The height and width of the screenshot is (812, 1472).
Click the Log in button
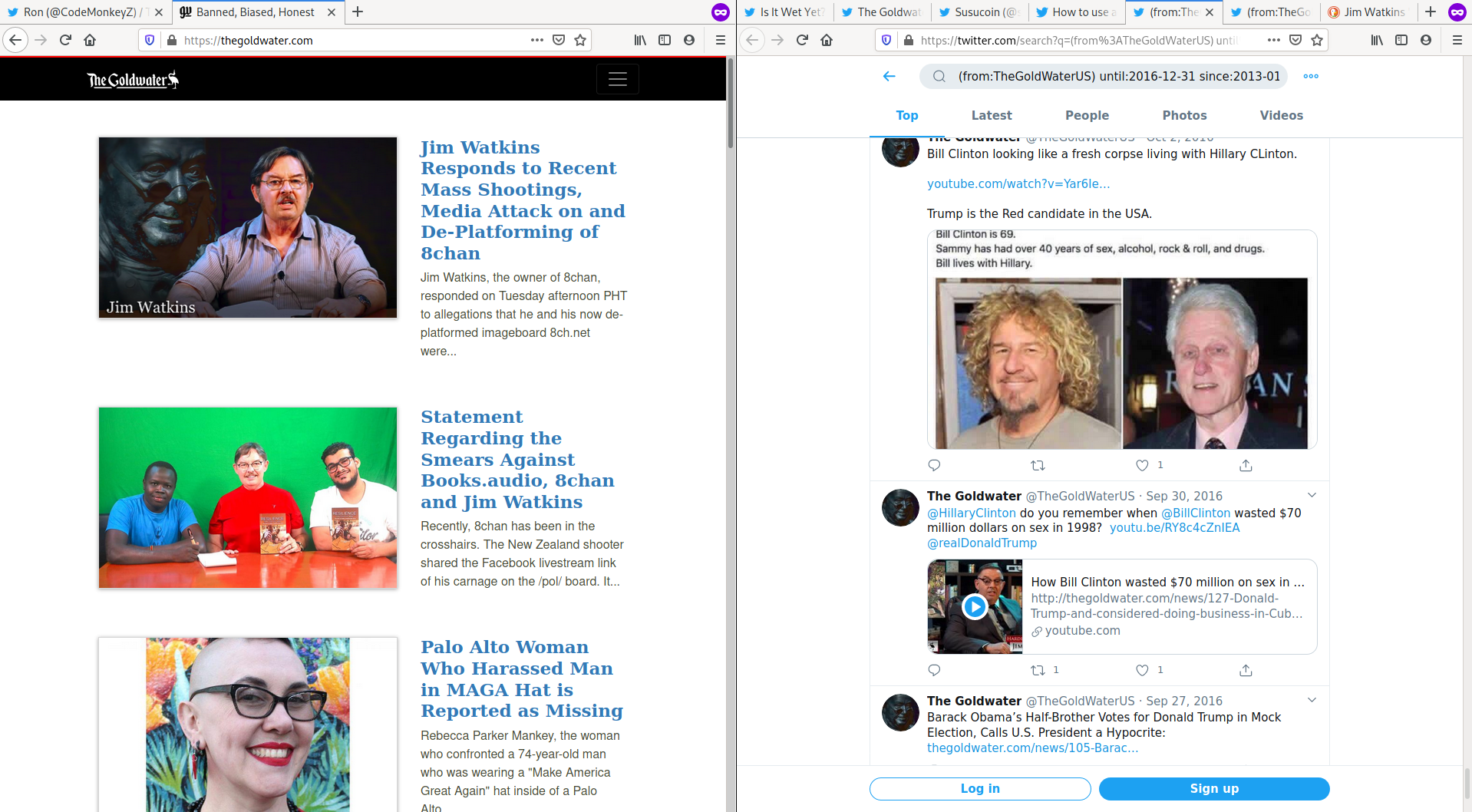(x=980, y=788)
